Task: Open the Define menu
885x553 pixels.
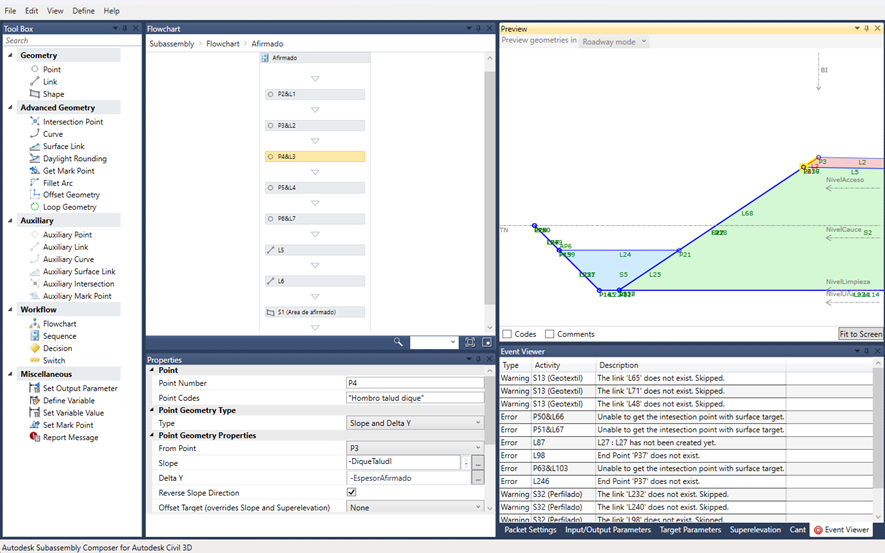Action: [84, 11]
